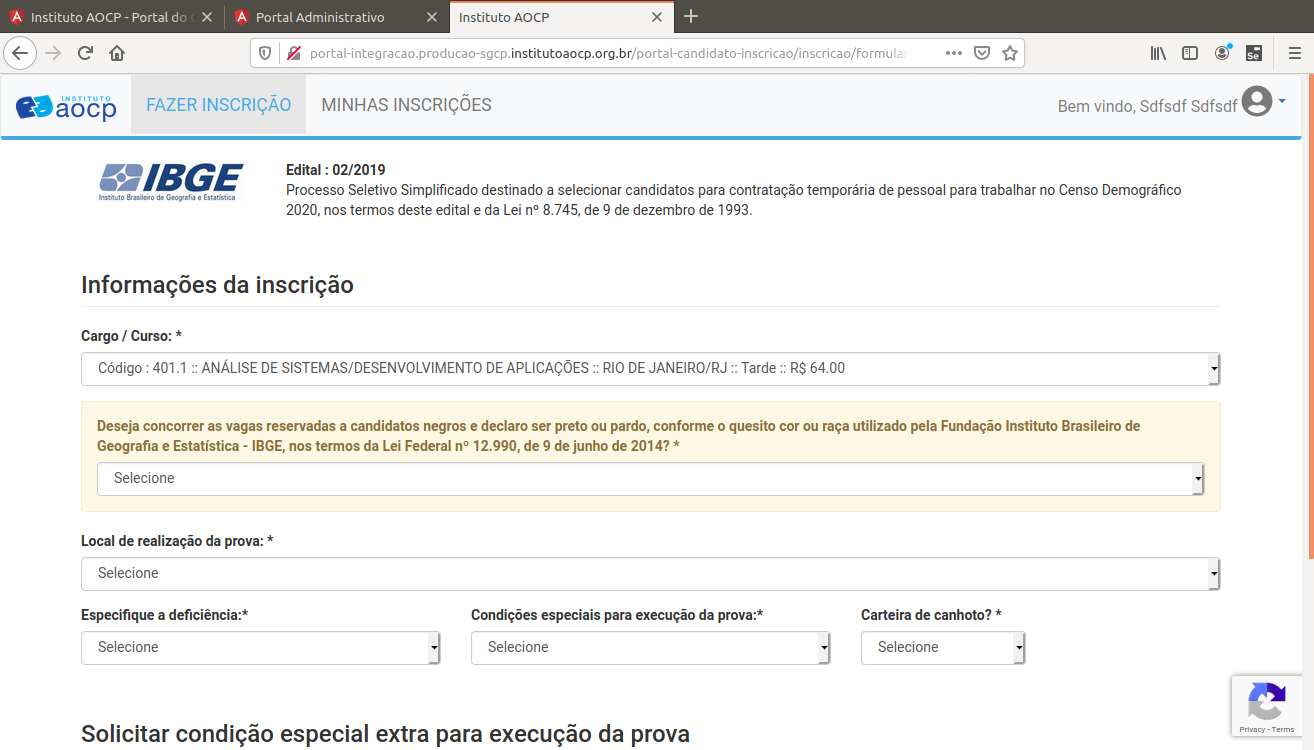The image size is (1314, 750).
Task: Open a new browser tab
Action: [690, 17]
